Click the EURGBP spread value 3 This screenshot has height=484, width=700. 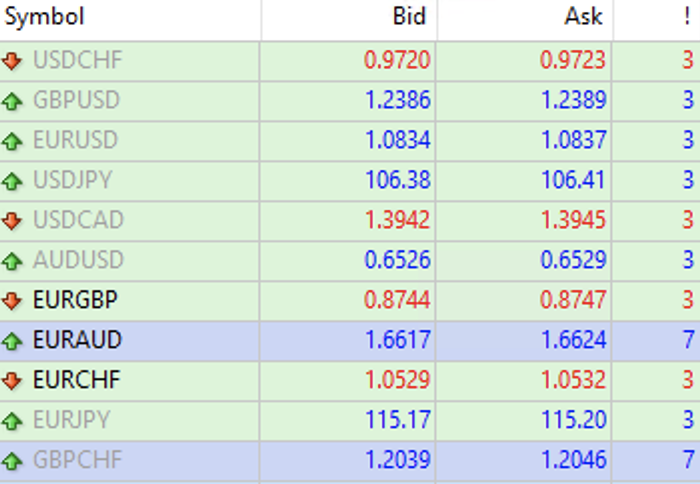[x=688, y=300]
